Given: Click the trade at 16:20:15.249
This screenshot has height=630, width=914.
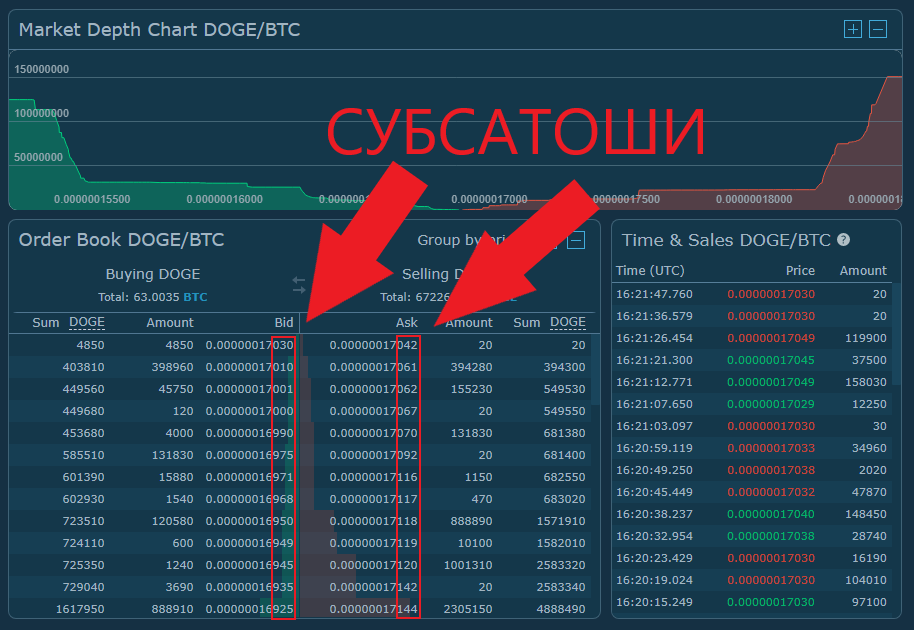Looking at the screenshot, I should pyautogui.click(x=751, y=602).
